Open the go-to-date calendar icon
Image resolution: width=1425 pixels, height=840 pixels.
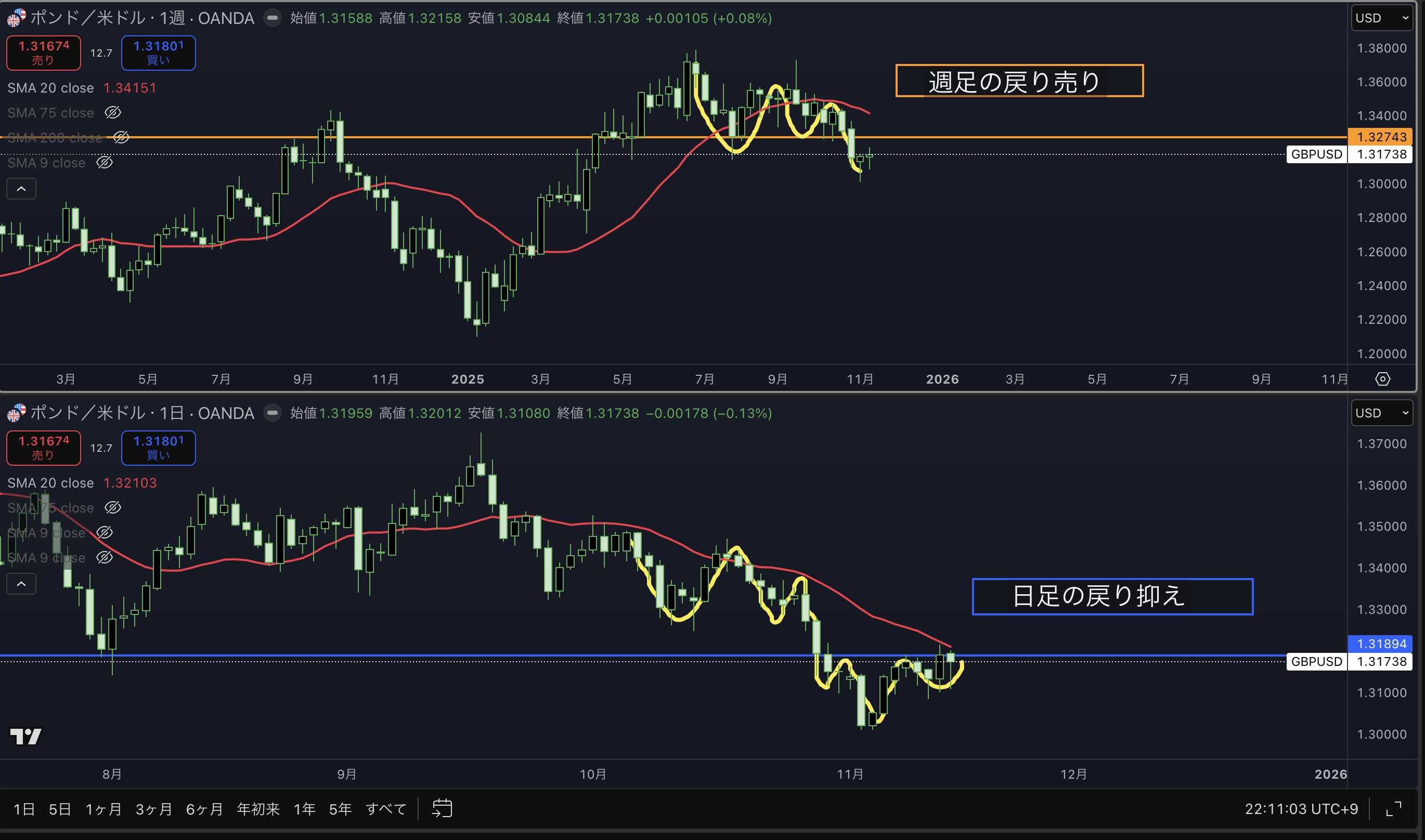click(x=442, y=808)
